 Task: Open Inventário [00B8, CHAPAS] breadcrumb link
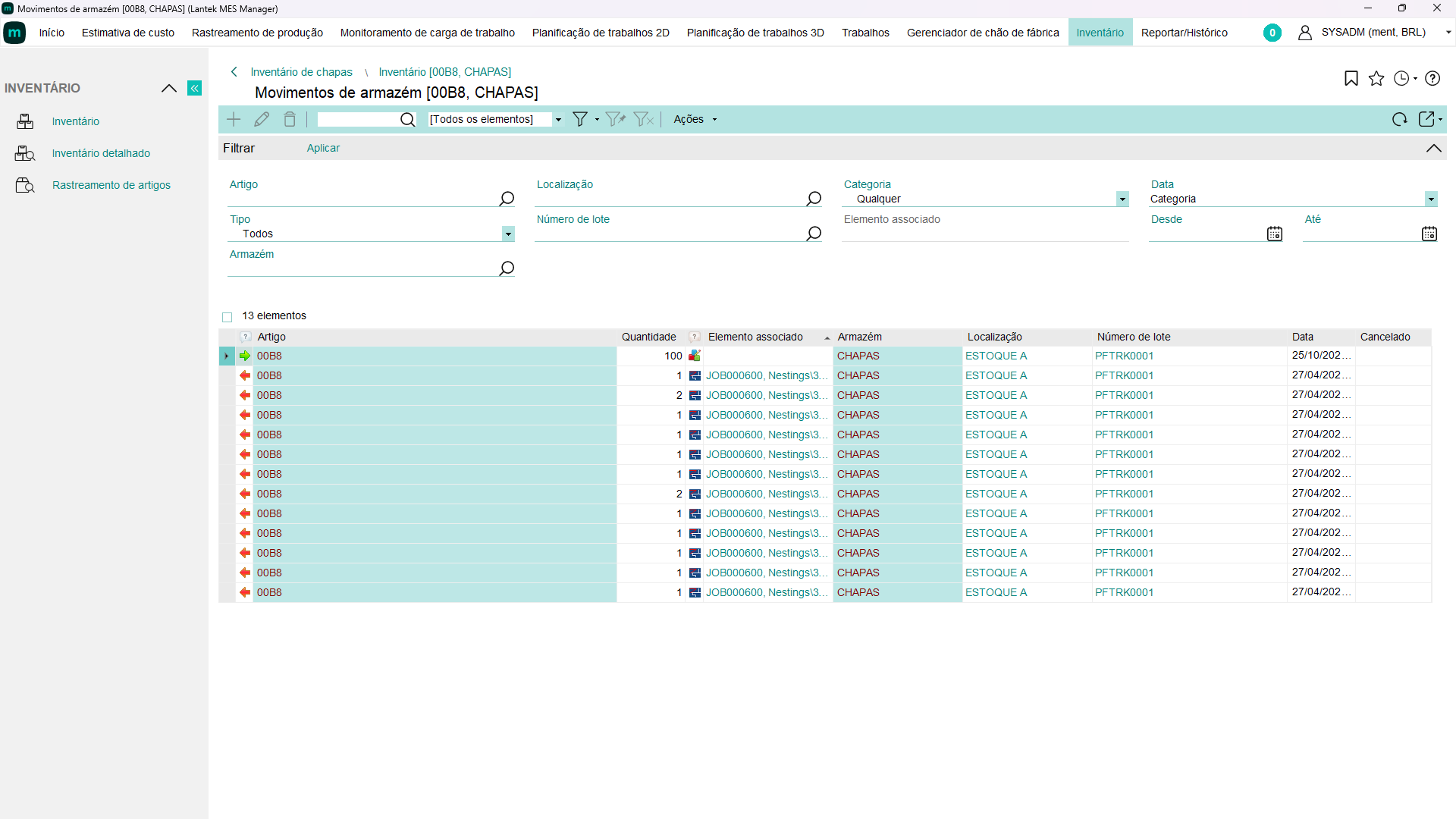[x=444, y=72]
